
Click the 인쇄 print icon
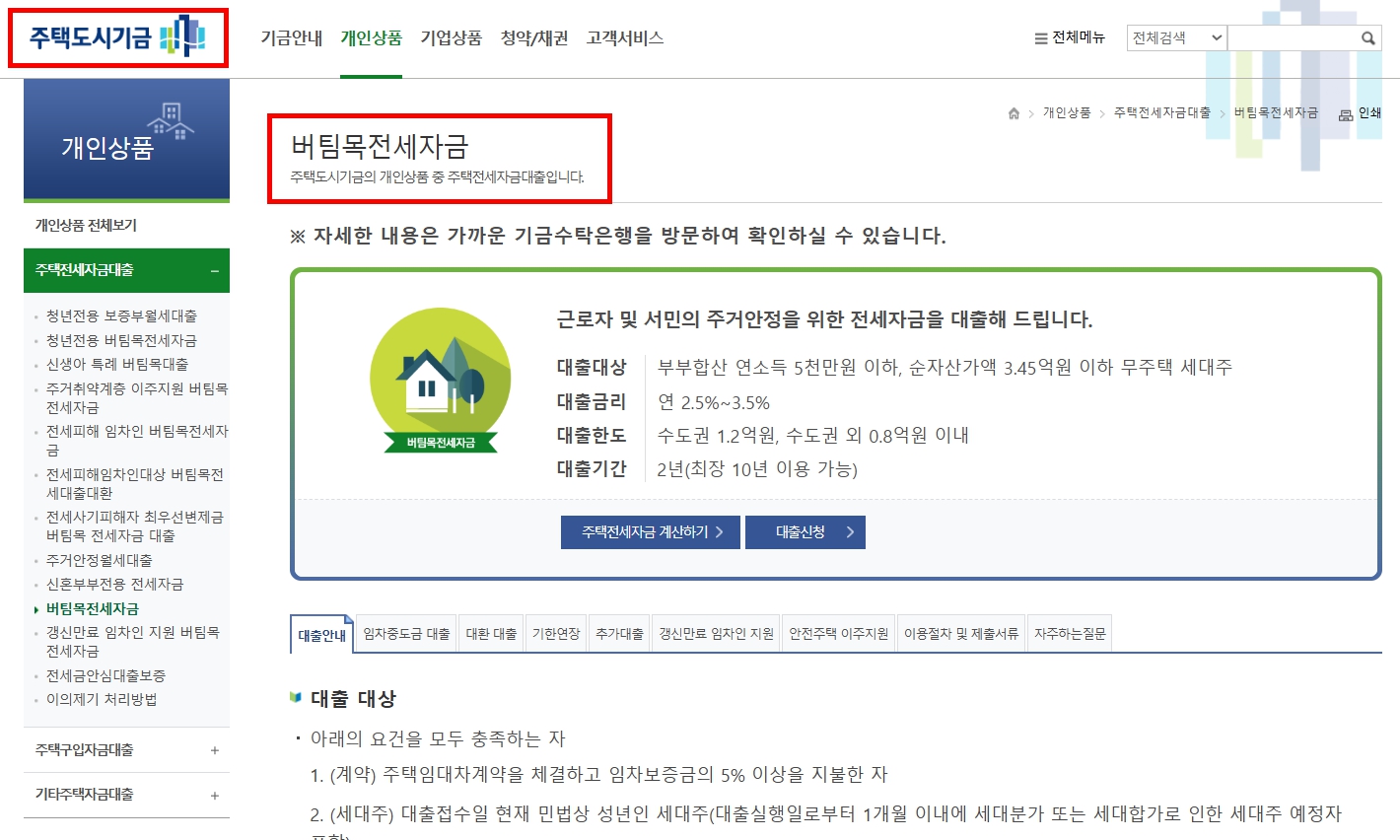(x=1360, y=113)
